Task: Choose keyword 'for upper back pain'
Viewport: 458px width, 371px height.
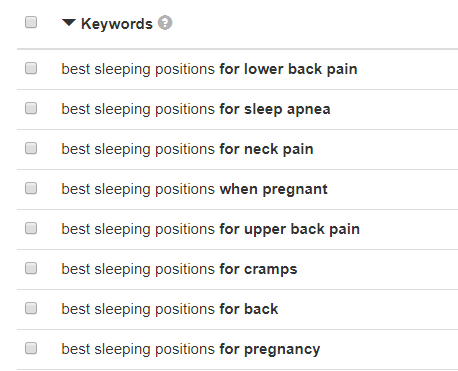Action: [290, 229]
